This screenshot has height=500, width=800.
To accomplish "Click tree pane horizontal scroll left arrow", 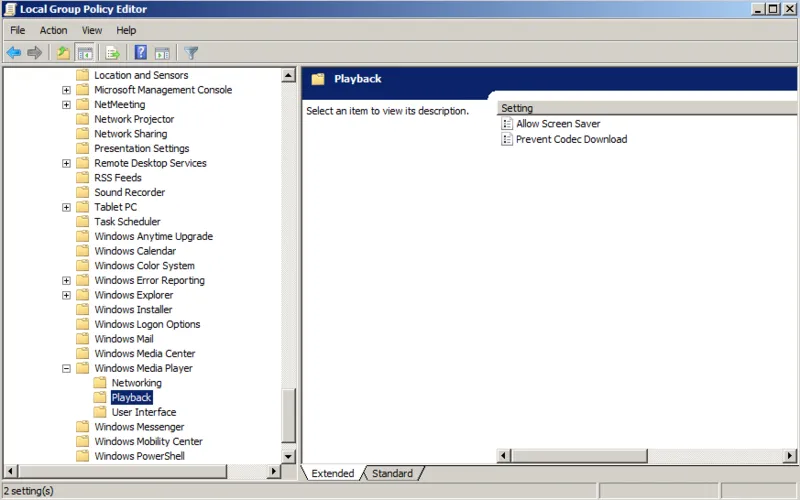I will pyautogui.click(x=10, y=471).
